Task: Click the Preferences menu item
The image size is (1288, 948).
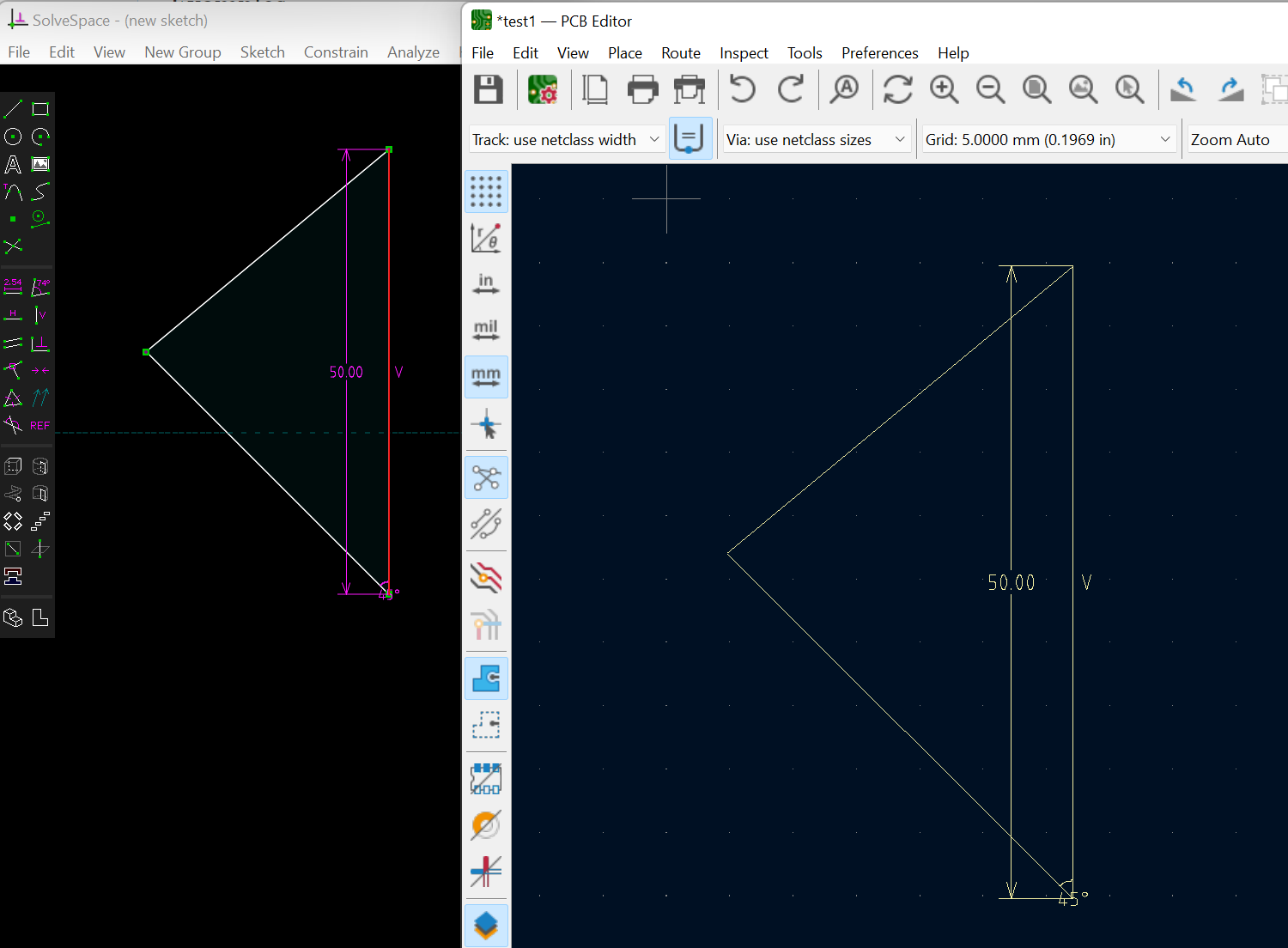Action: pos(879,53)
